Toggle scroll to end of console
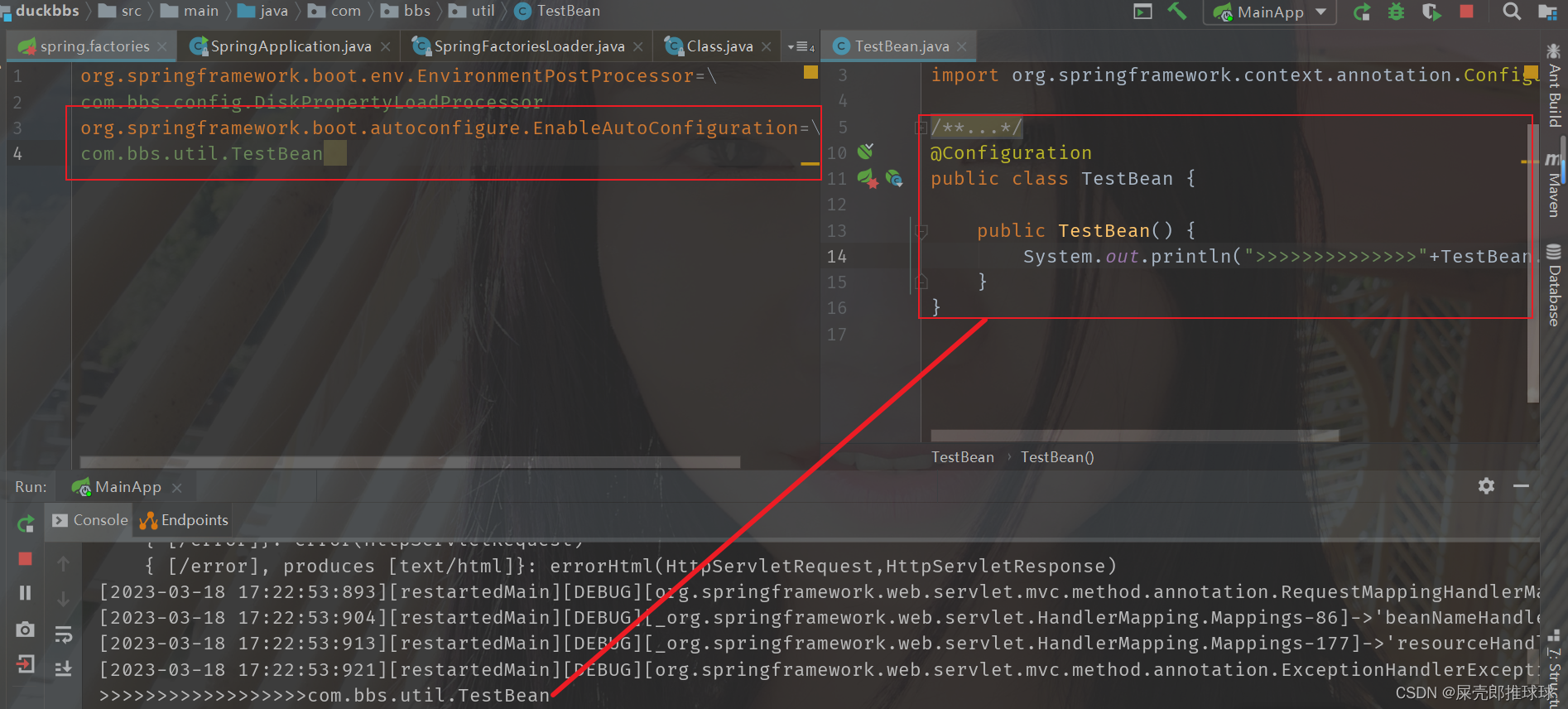Viewport: 1568px width, 709px height. pos(64,668)
